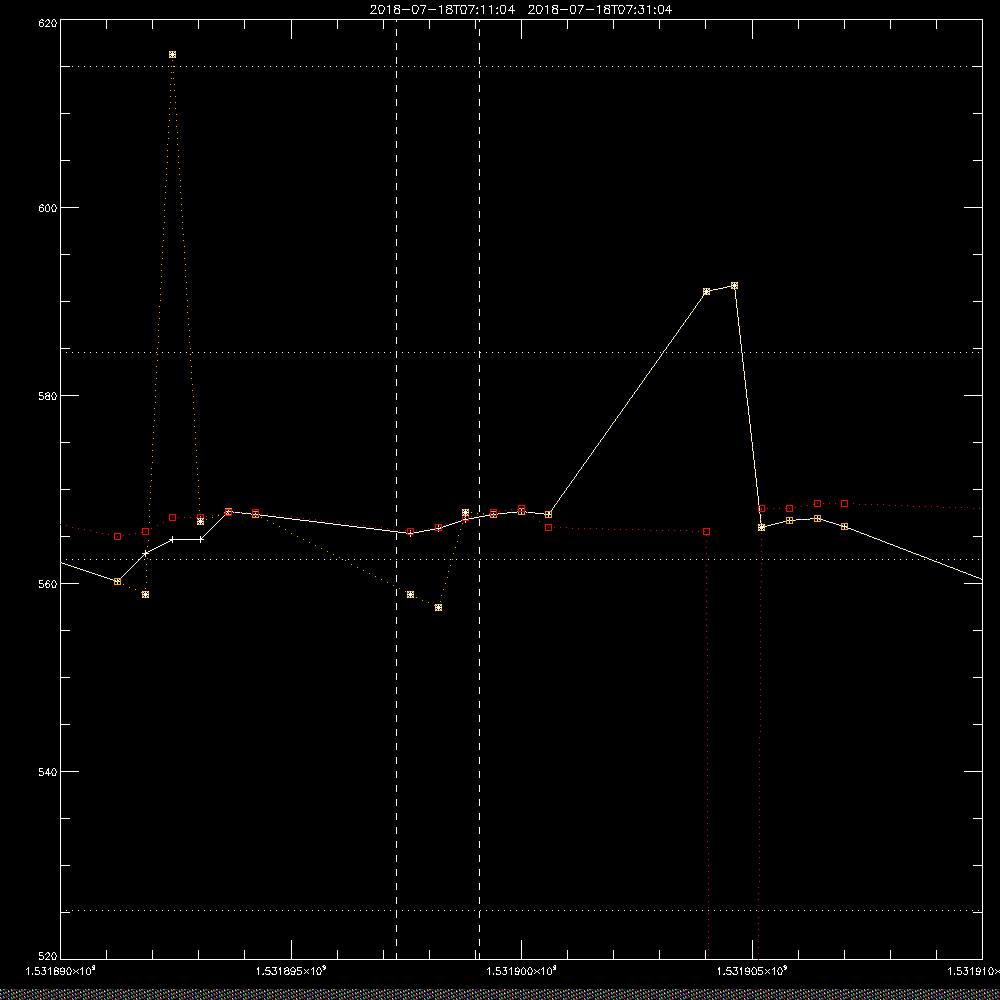Click the left vertical dashed interval line
The width and height of the screenshot is (1000, 1000).
point(397,488)
